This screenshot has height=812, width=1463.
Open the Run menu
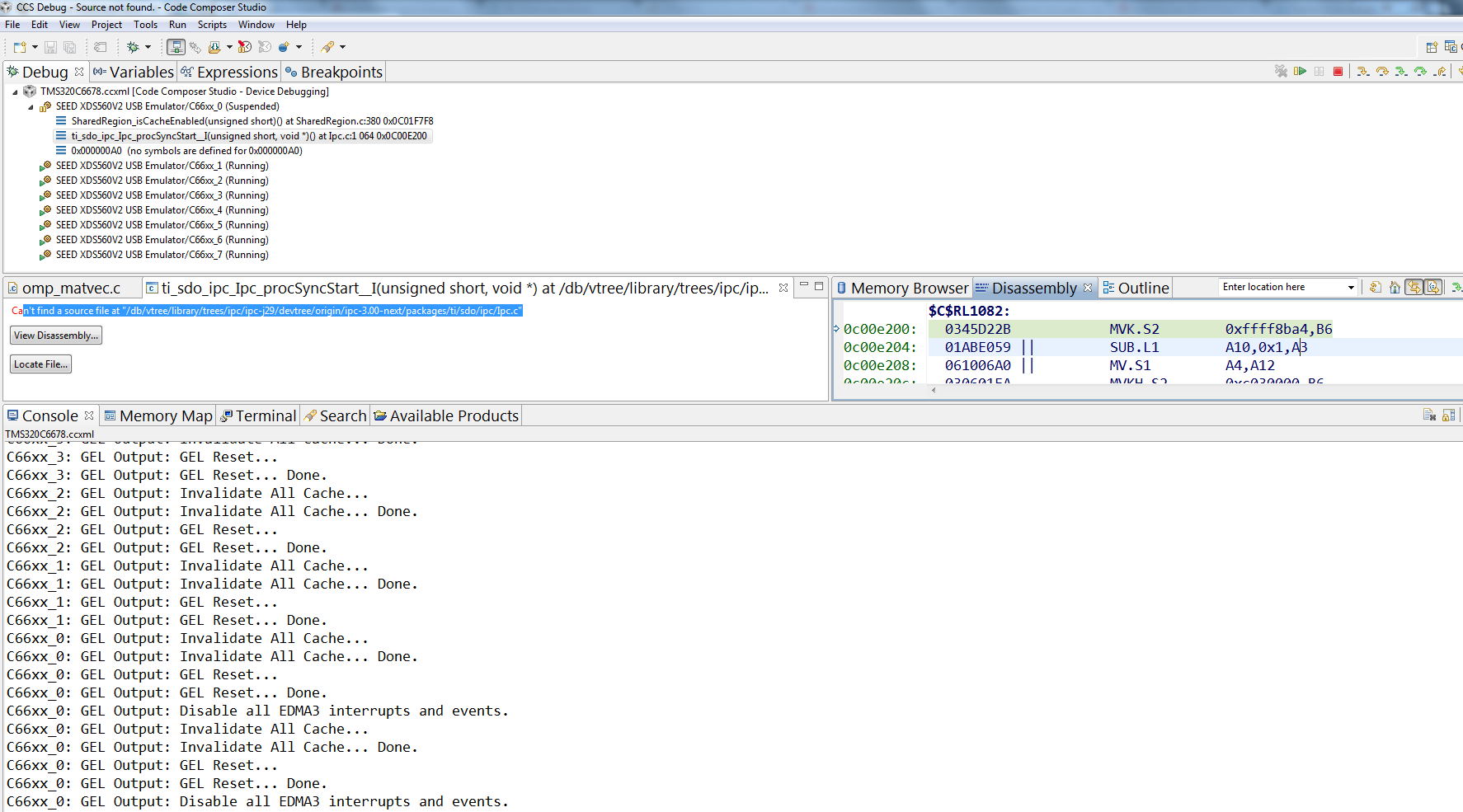(x=177, y=25)
